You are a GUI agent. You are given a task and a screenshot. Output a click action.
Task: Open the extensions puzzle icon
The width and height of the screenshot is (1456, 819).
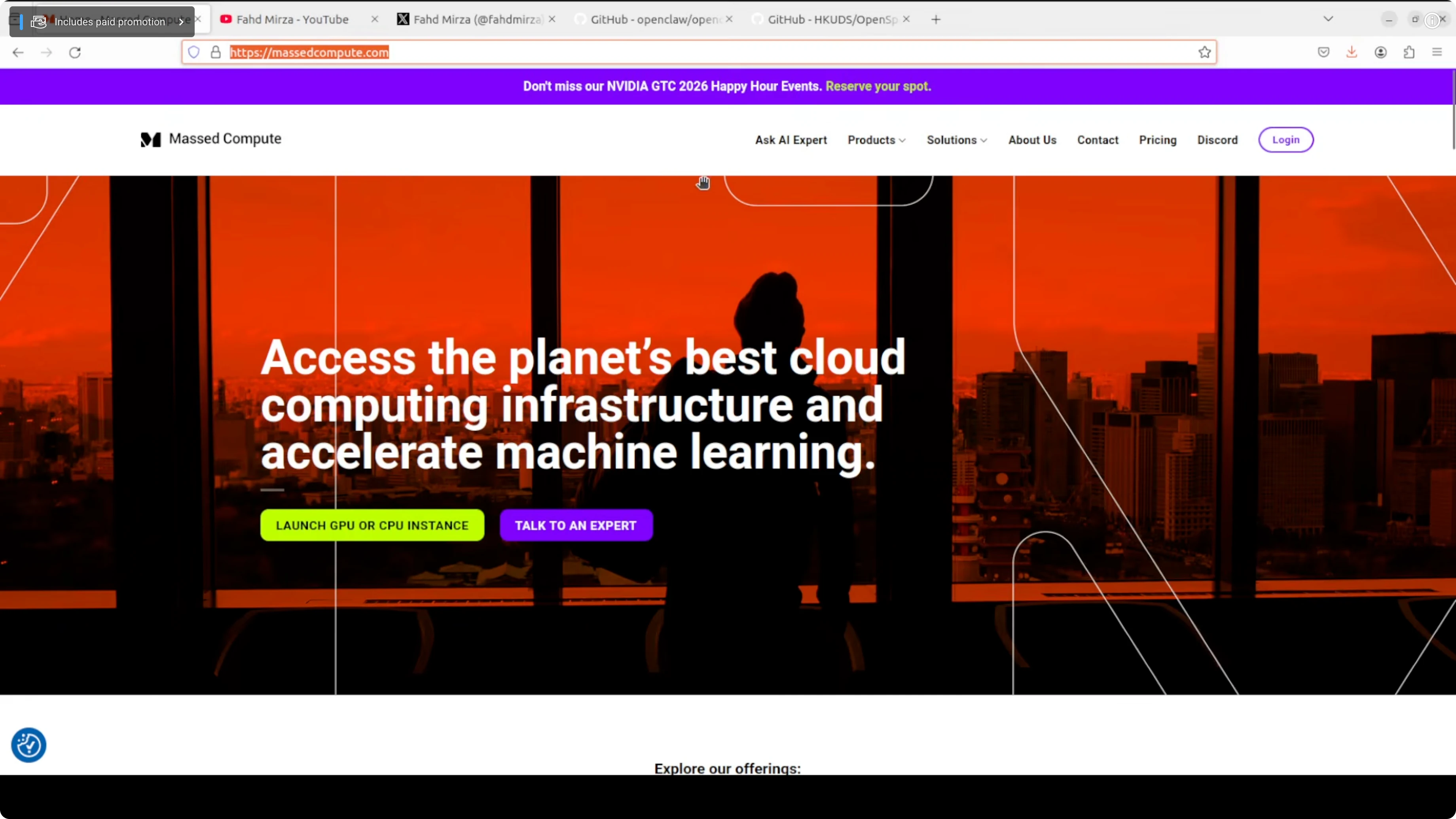1409,53
